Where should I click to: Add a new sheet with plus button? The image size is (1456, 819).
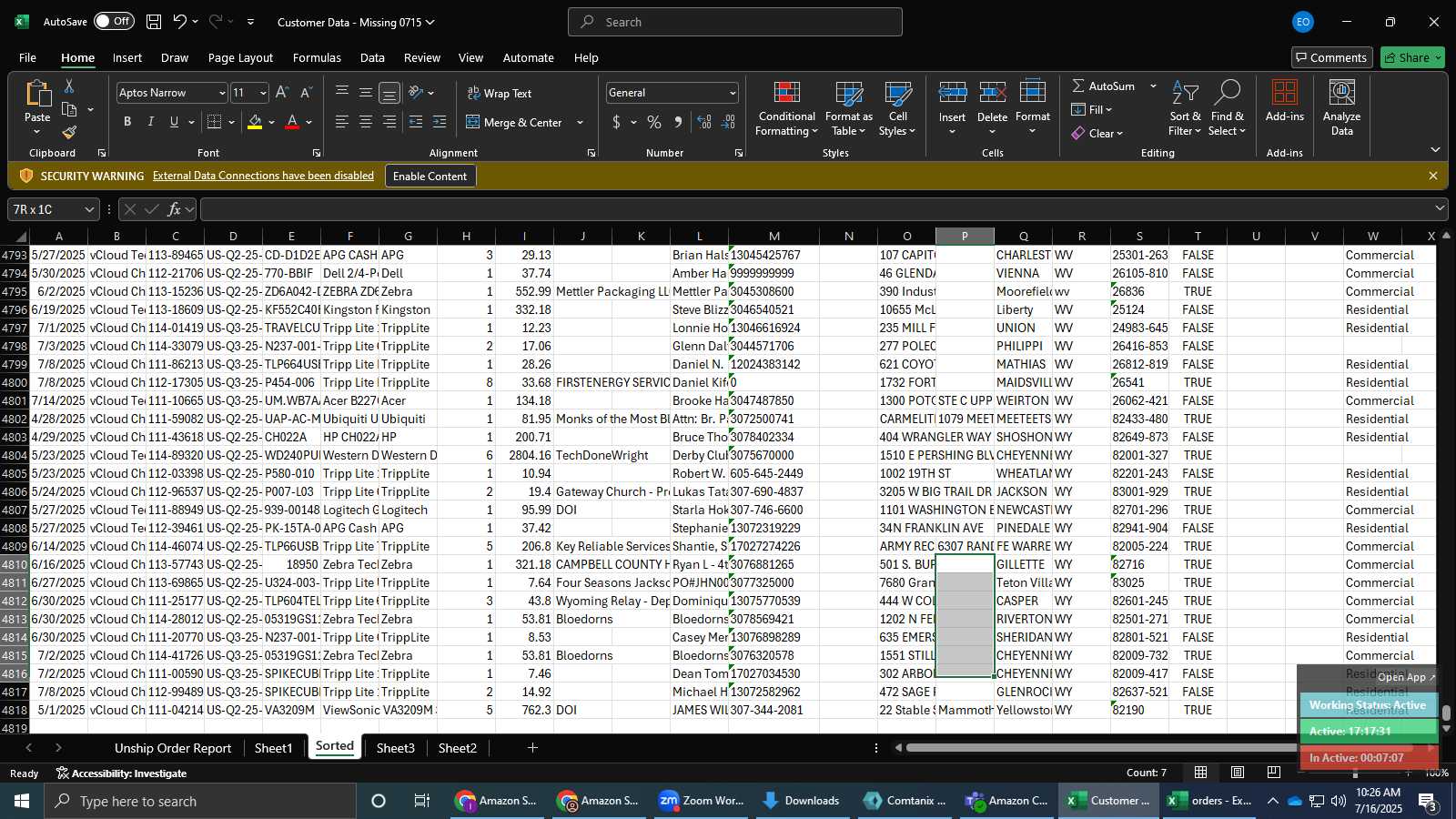click(x=532, y=748)
